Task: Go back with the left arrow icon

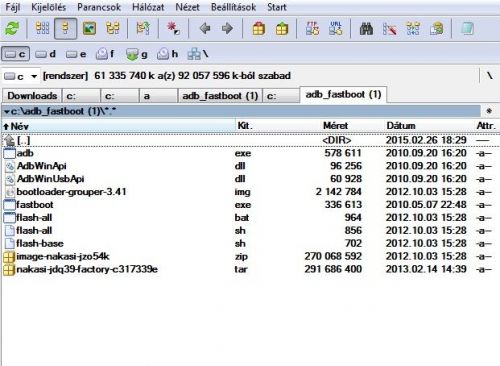Action: [205, 28]
